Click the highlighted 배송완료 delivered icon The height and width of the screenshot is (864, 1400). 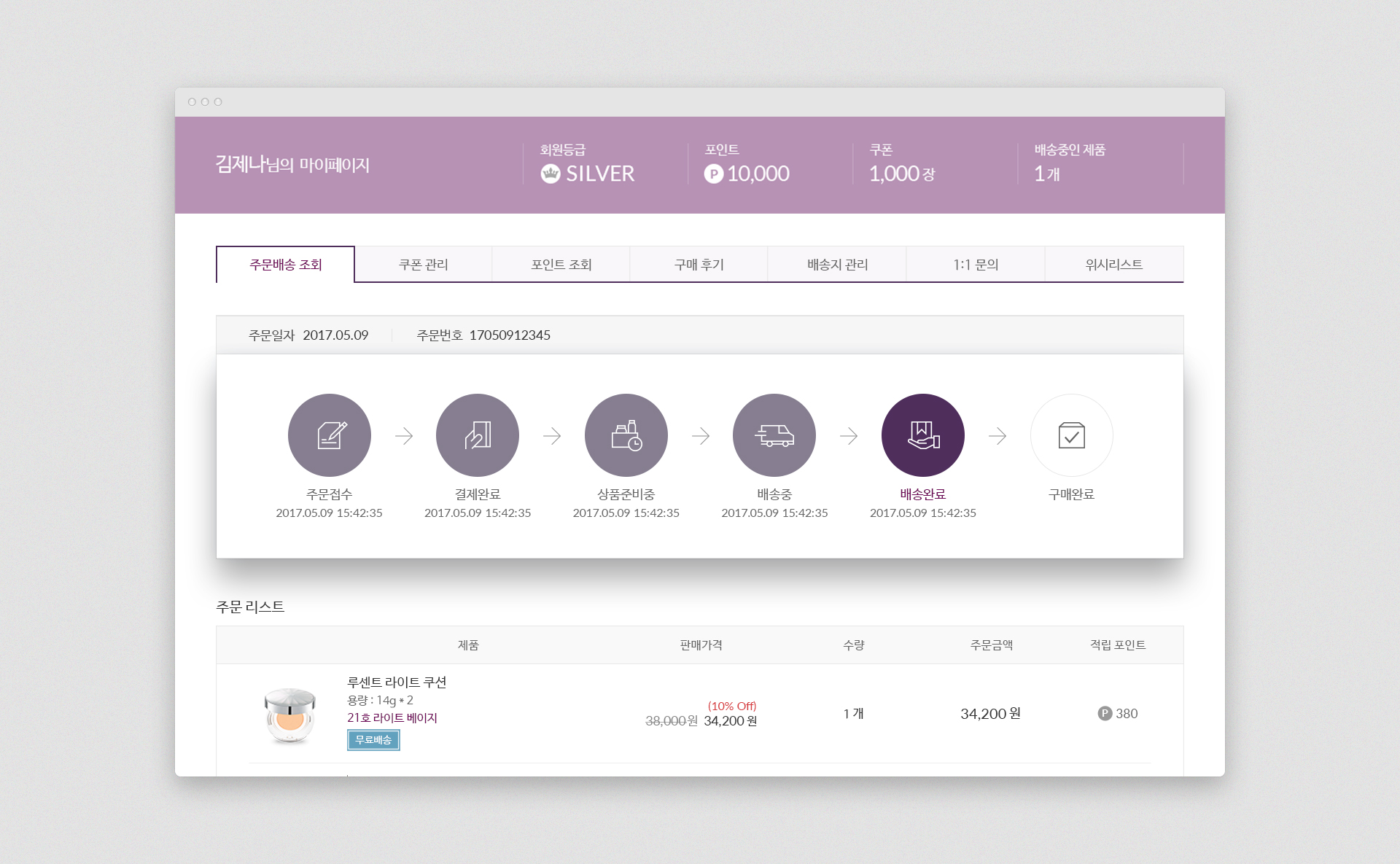pos(923,435)
